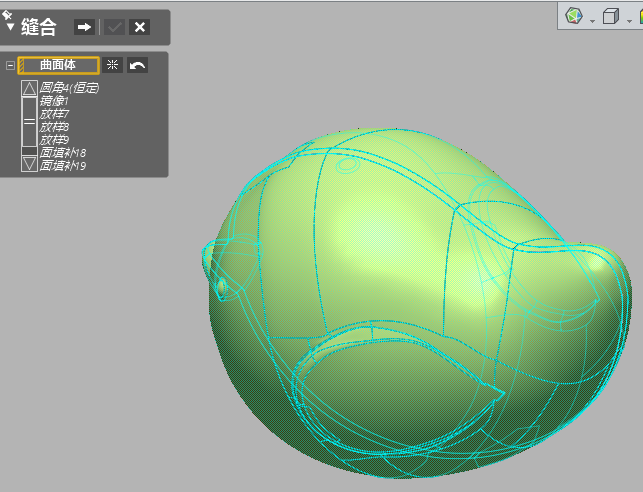Screen dimensions: 643x492
Task: Confirm 缝合 with the checkmark button
Action: (x=114, y=27)
